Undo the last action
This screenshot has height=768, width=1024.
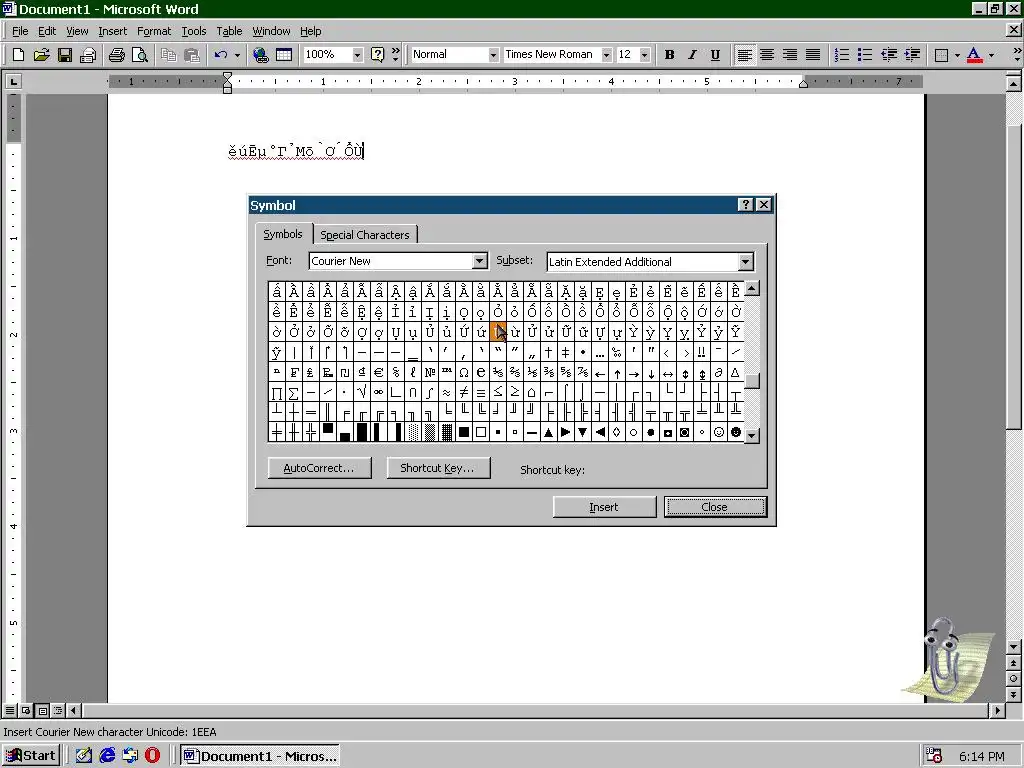(x=221, y=55)
